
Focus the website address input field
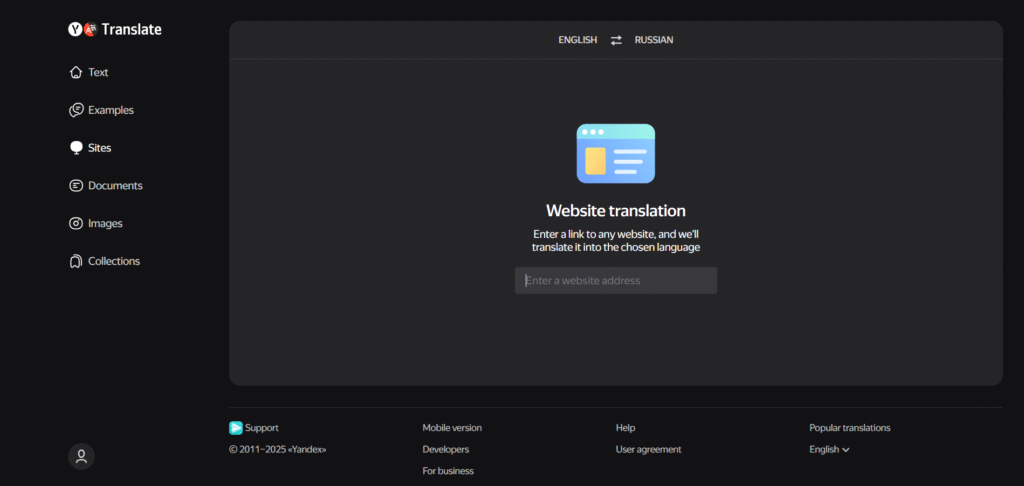click(616, 281)
